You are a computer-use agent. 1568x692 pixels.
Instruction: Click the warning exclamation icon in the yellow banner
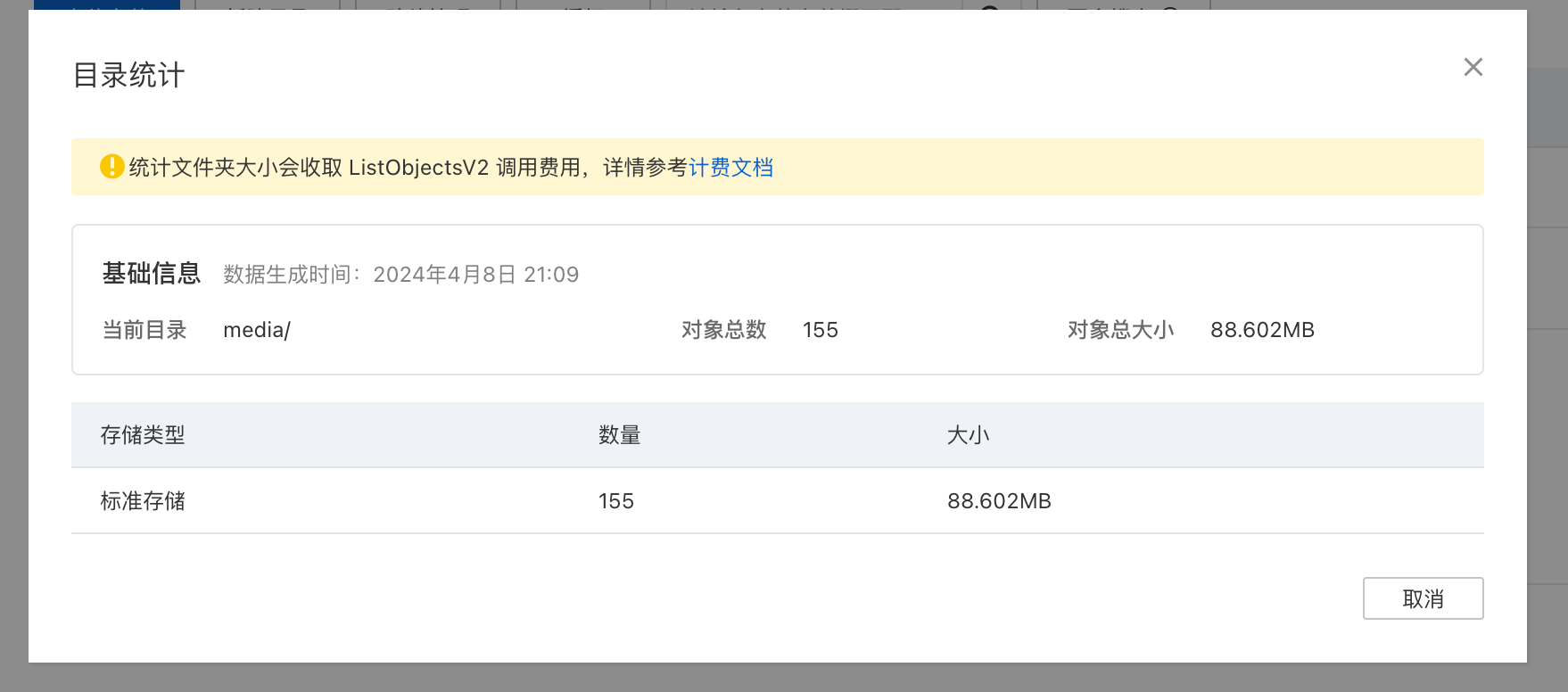(x=111, y=166)
